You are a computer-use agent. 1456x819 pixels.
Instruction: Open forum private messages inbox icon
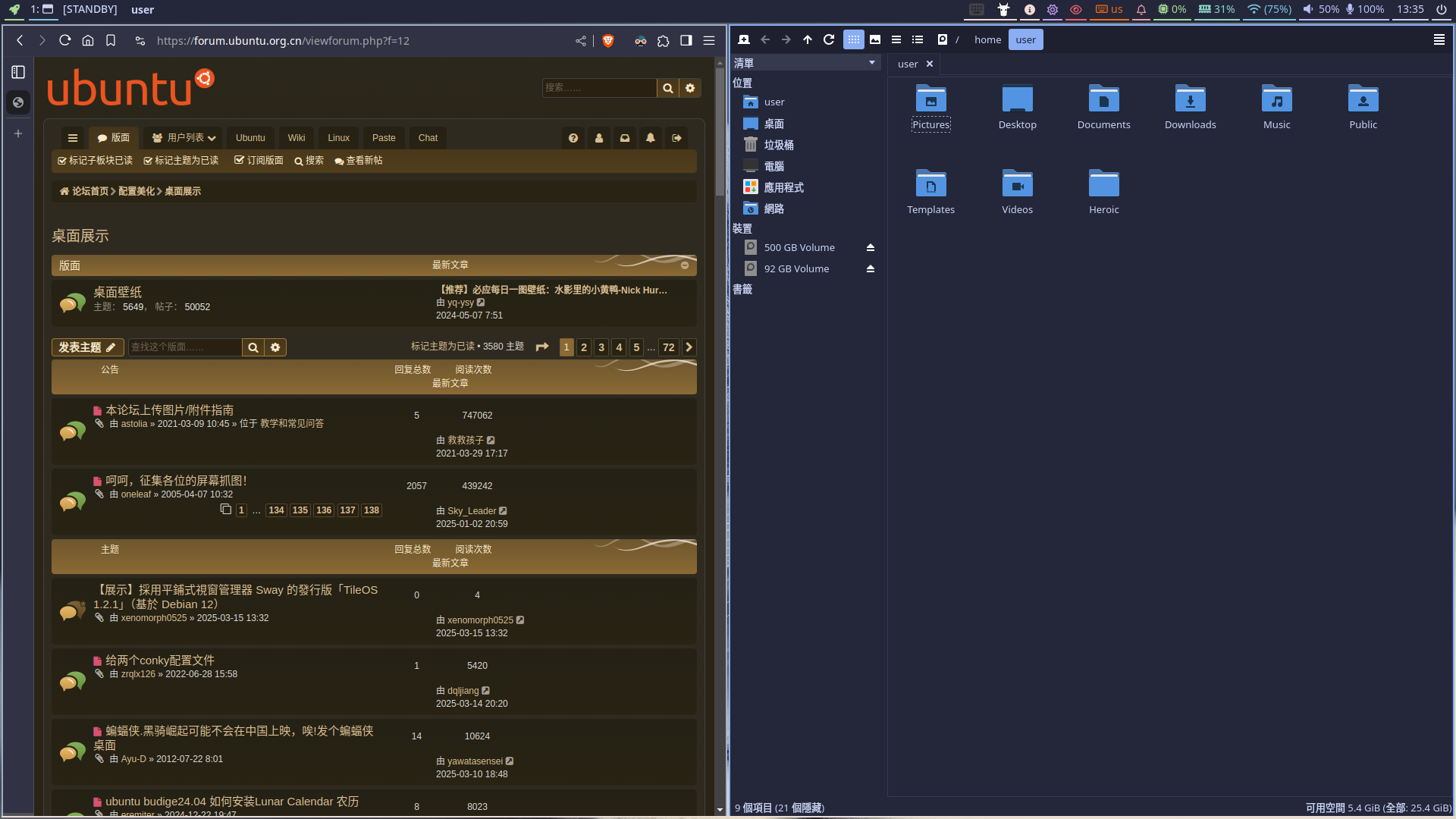[x=625, y=138]
